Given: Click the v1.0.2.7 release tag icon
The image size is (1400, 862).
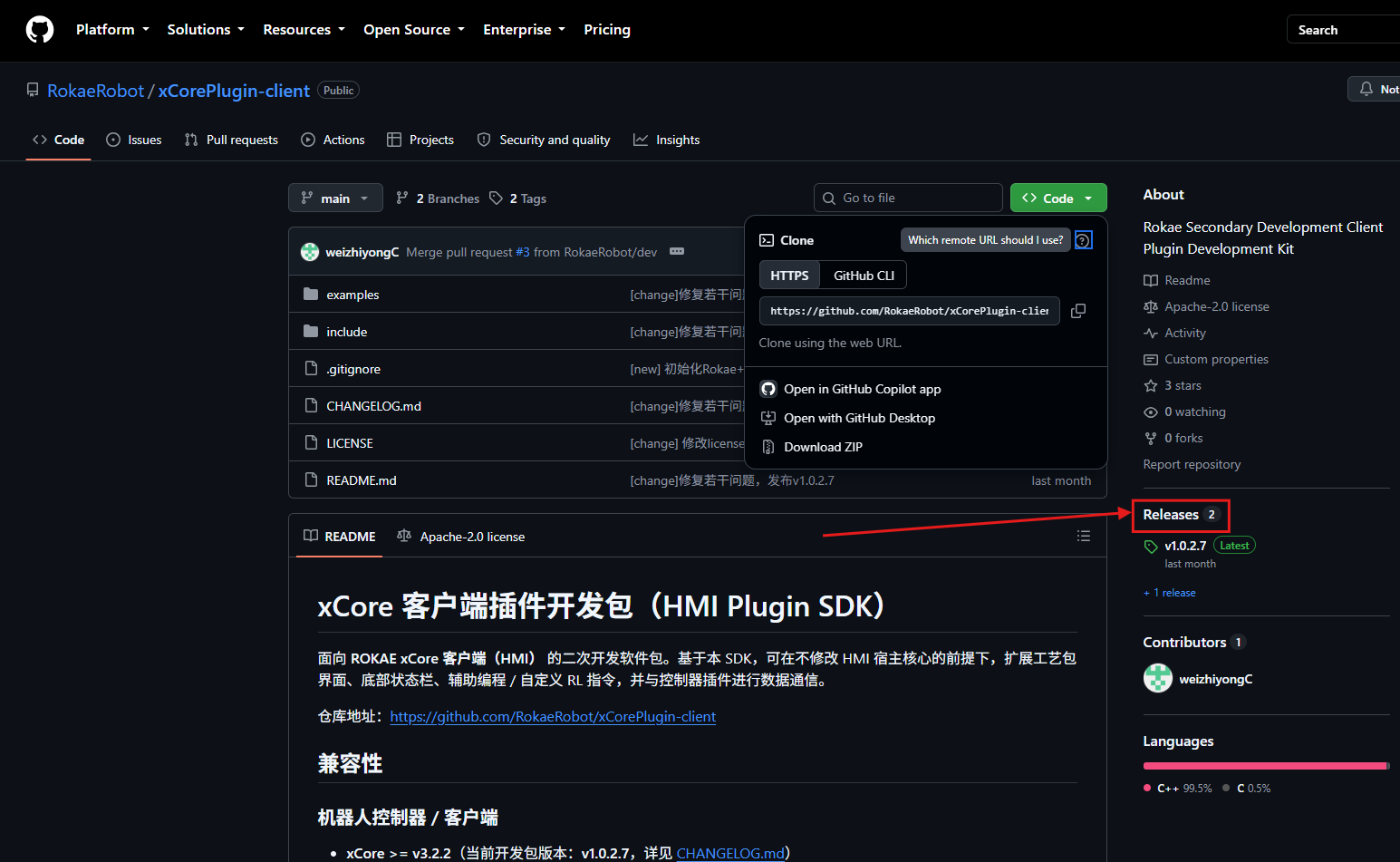Looking at the screenshot, I should pyautogui.click(x=1151, y=547).
